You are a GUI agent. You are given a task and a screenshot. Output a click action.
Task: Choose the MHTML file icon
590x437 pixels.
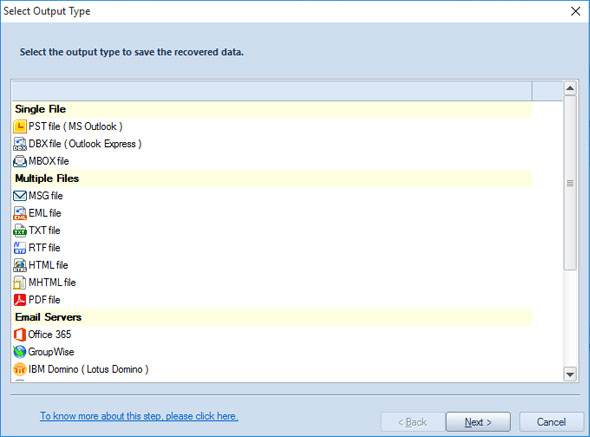20,282
